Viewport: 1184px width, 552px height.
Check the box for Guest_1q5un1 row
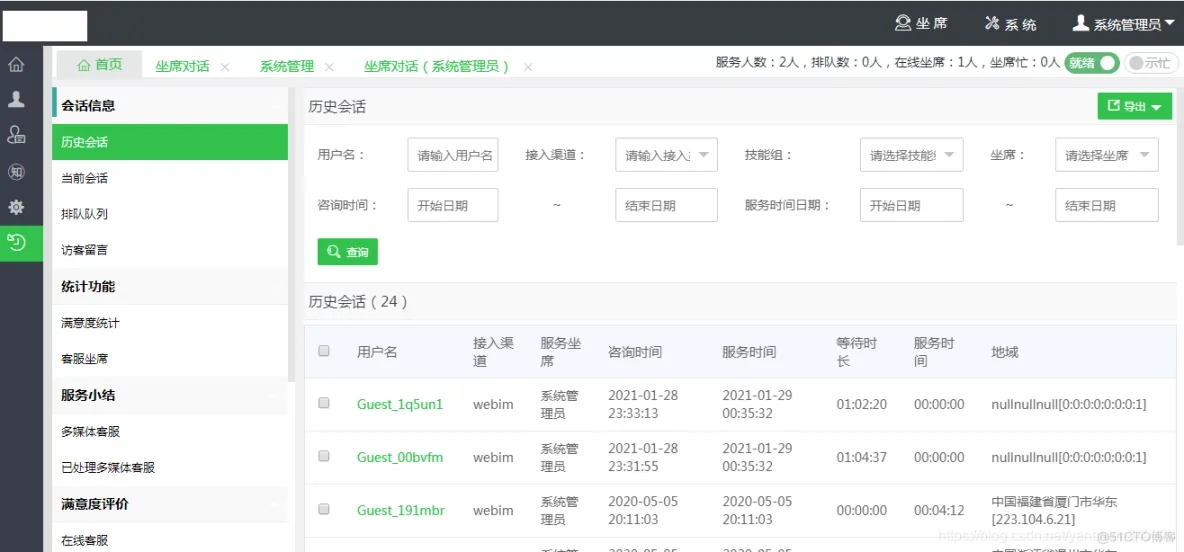point(324,403)
